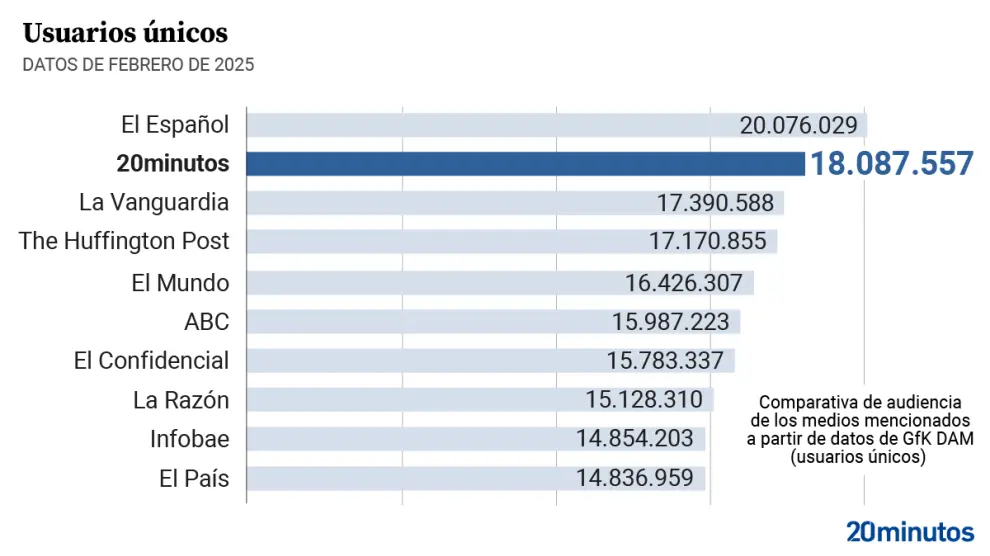Click the 20minutos logo at bottom right
The image size is (990, 556).
pyautogui.click(x=909, y=531)
